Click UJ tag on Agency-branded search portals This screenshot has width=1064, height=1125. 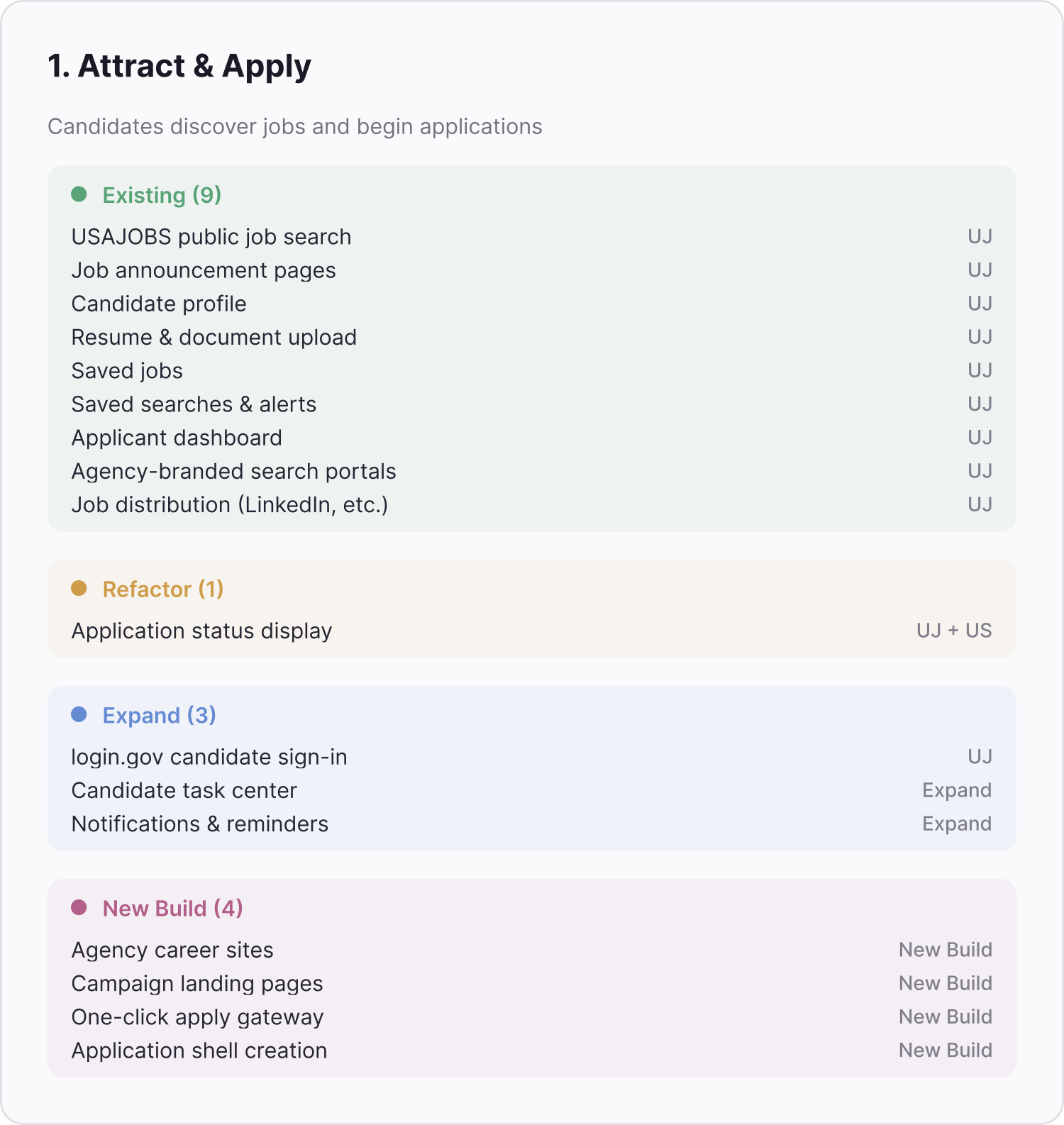980,471
